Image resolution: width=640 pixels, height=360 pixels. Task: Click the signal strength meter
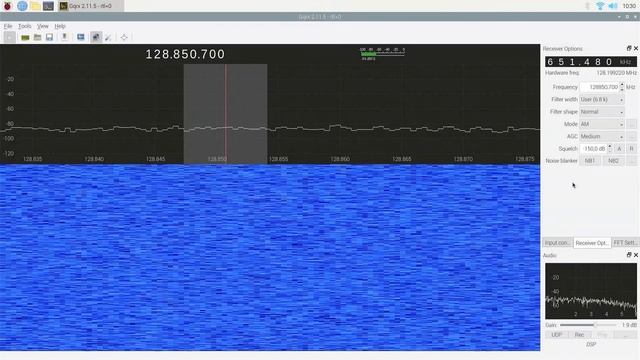[382, 53]
